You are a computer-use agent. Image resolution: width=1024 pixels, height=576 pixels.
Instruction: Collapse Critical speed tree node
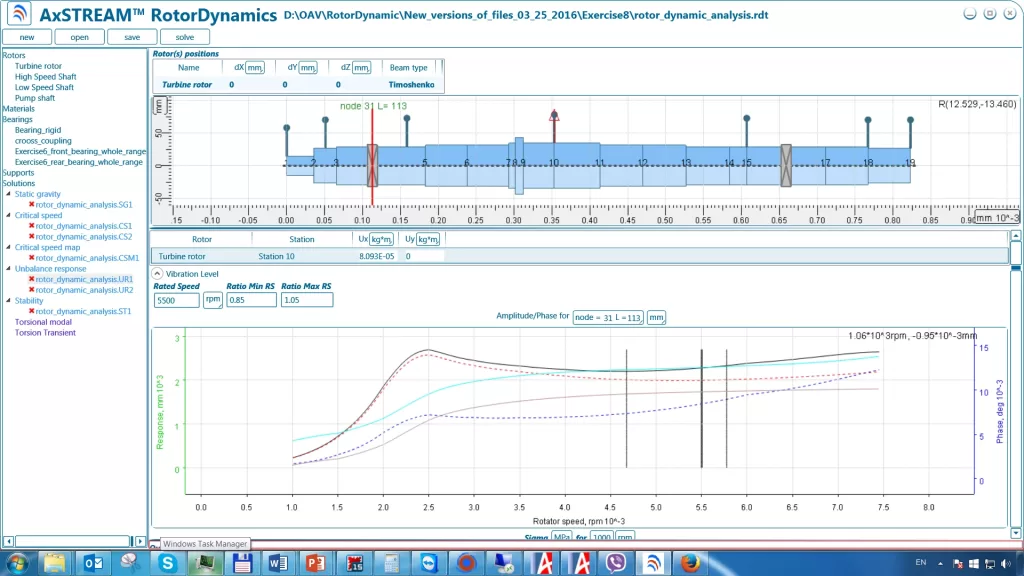pyautogui.click(x=8, y=215)
